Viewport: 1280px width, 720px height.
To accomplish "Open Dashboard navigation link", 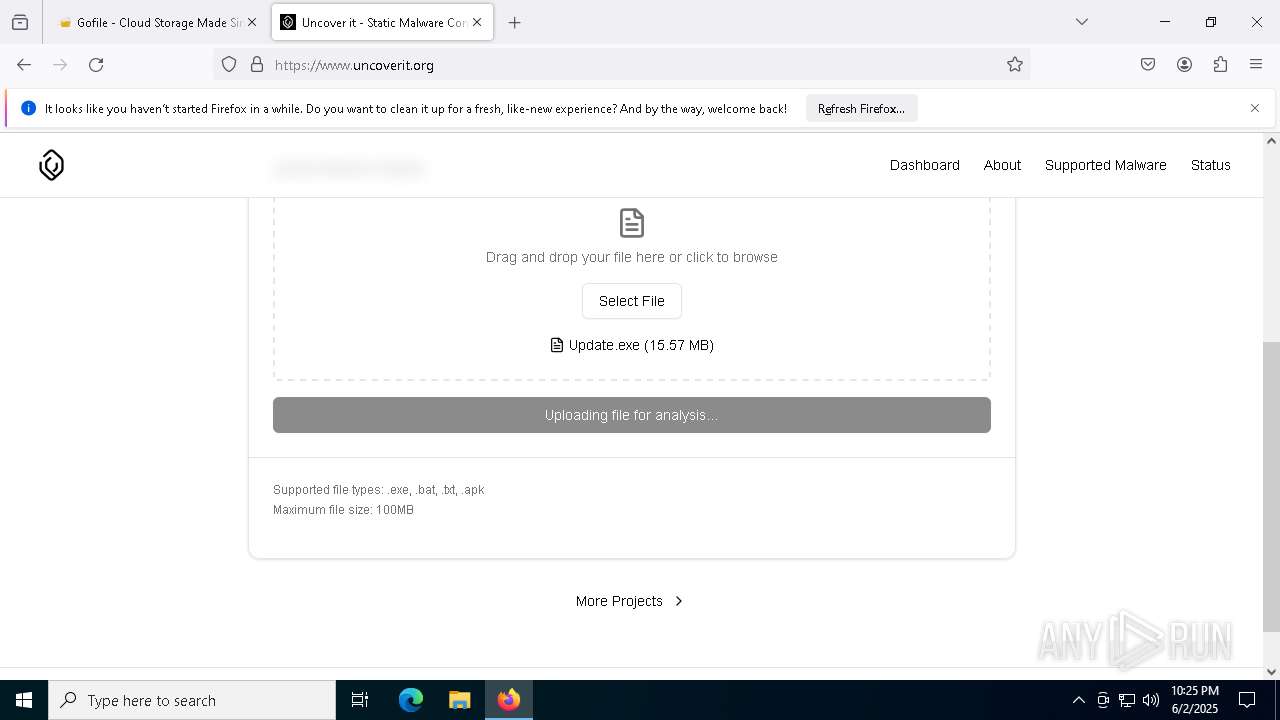I will pyautogui.click(x=925, y=165).
